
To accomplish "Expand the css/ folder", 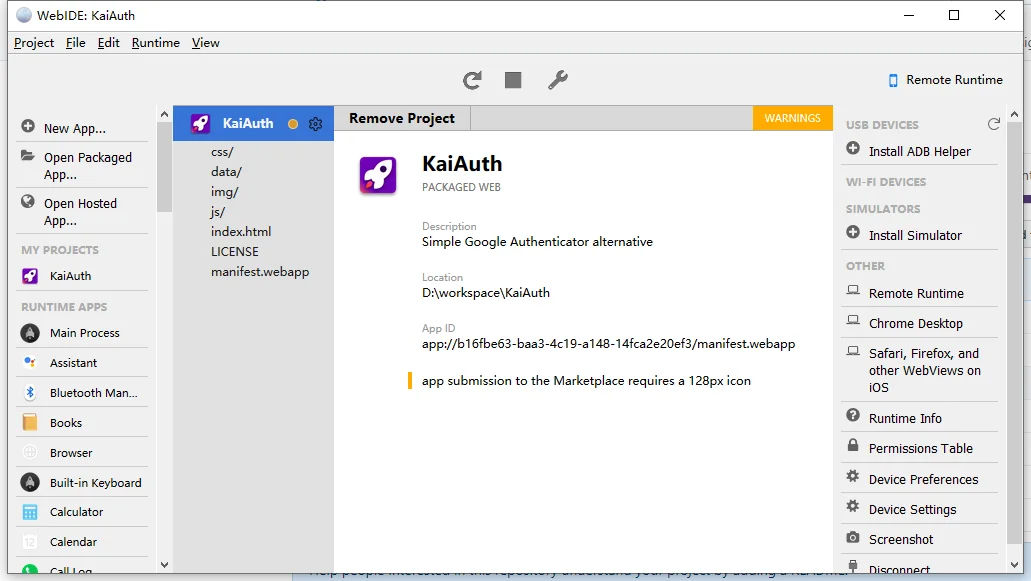I will (222, 152).
